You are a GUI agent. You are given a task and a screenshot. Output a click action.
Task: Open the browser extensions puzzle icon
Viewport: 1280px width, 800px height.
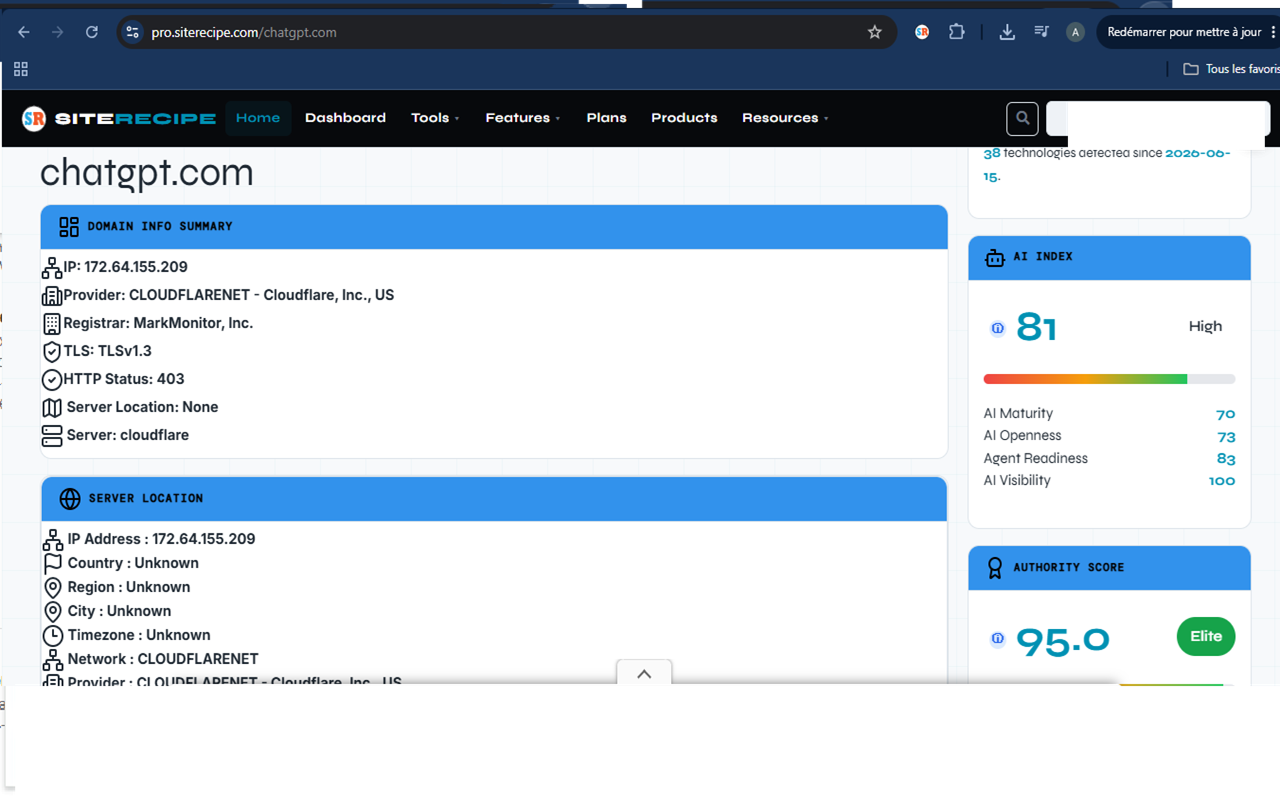pyautogui.click(x=957, y=32)
